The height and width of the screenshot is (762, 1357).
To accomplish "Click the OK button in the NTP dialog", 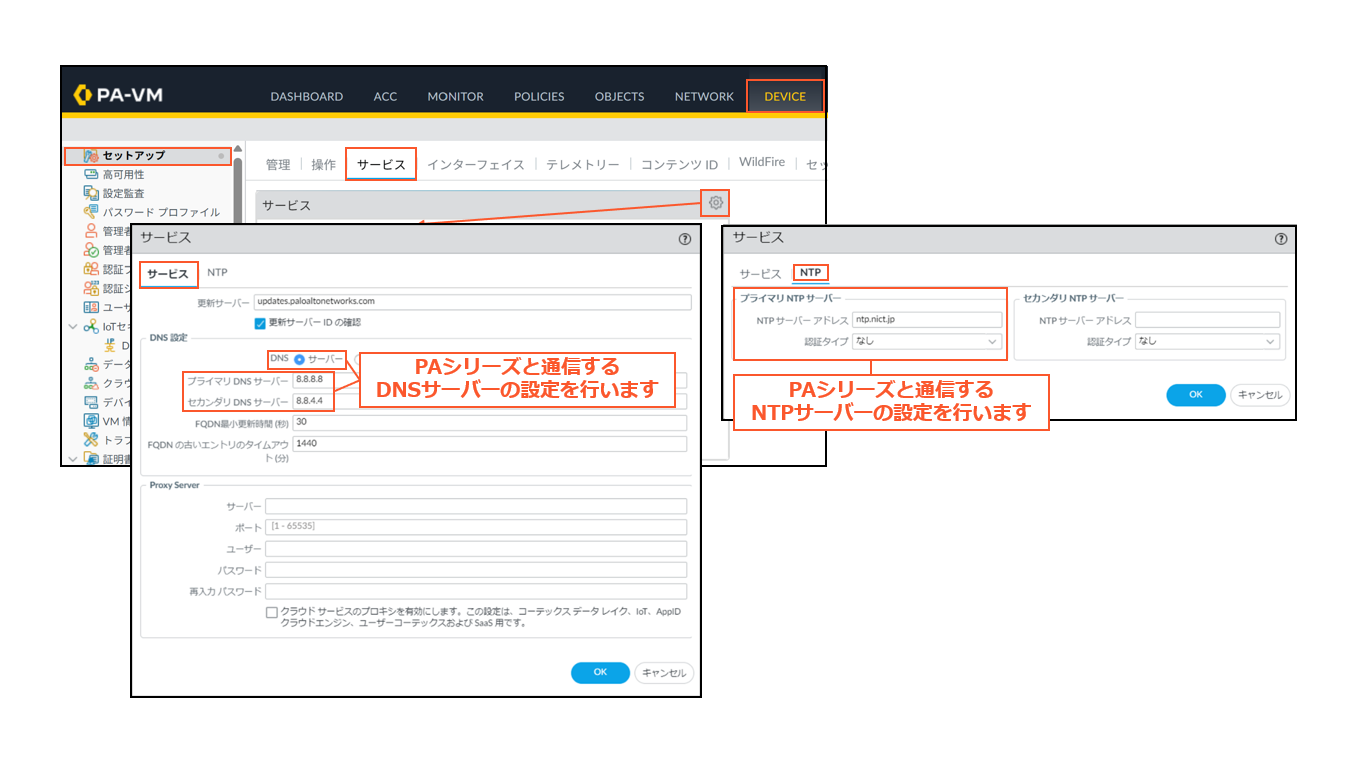I will point(1195,394).
